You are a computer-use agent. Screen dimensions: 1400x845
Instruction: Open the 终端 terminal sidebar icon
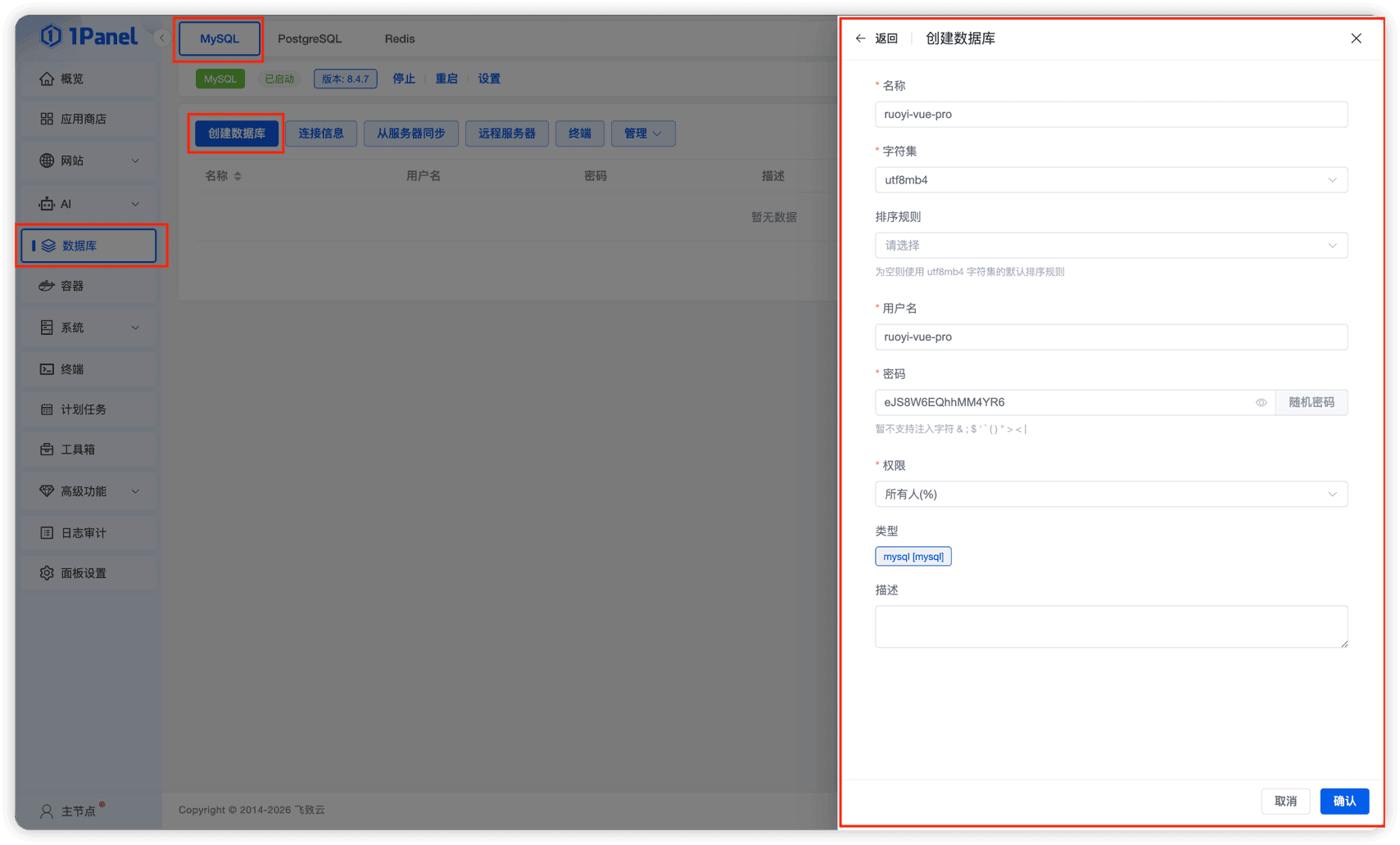tap(47, 369)
